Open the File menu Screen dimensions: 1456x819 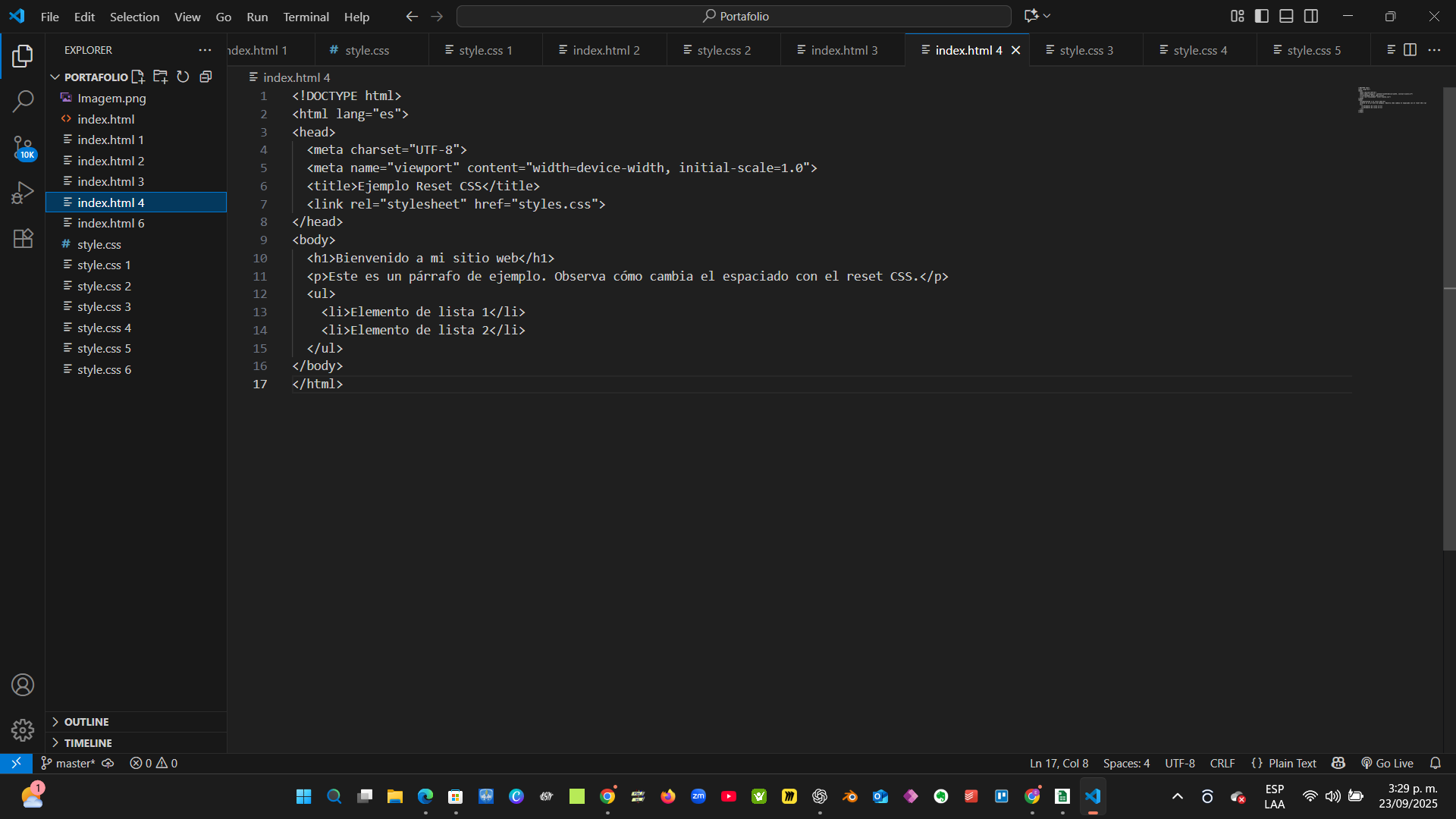click(x=50, y=17)
